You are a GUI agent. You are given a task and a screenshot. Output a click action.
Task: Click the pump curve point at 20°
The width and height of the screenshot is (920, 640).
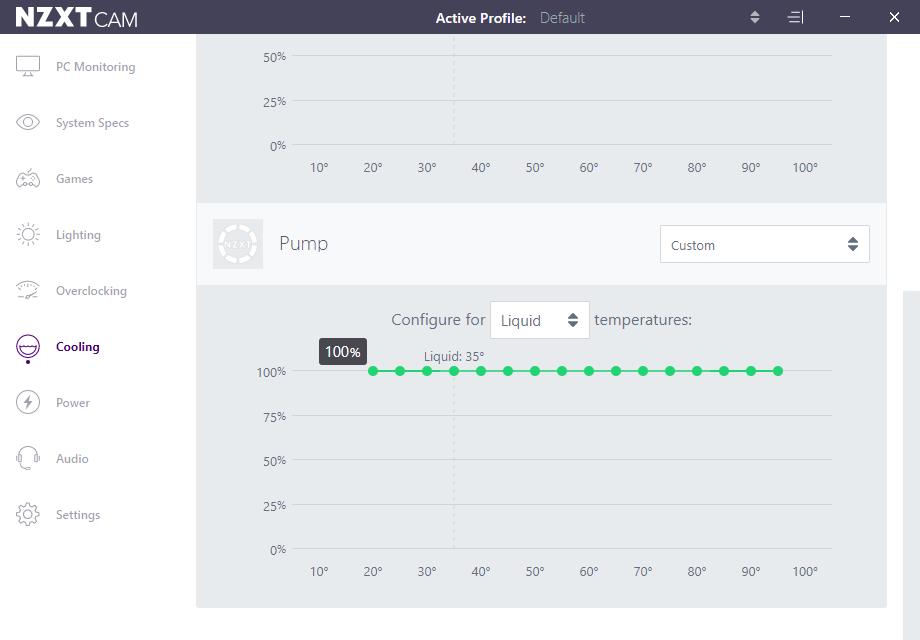(x=373, y=371)
